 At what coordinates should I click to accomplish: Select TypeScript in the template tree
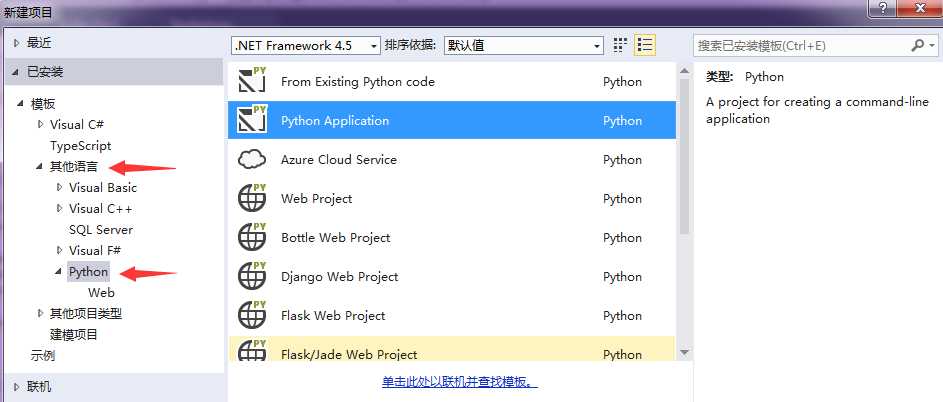pyautogui.click(x=81, y=146)
